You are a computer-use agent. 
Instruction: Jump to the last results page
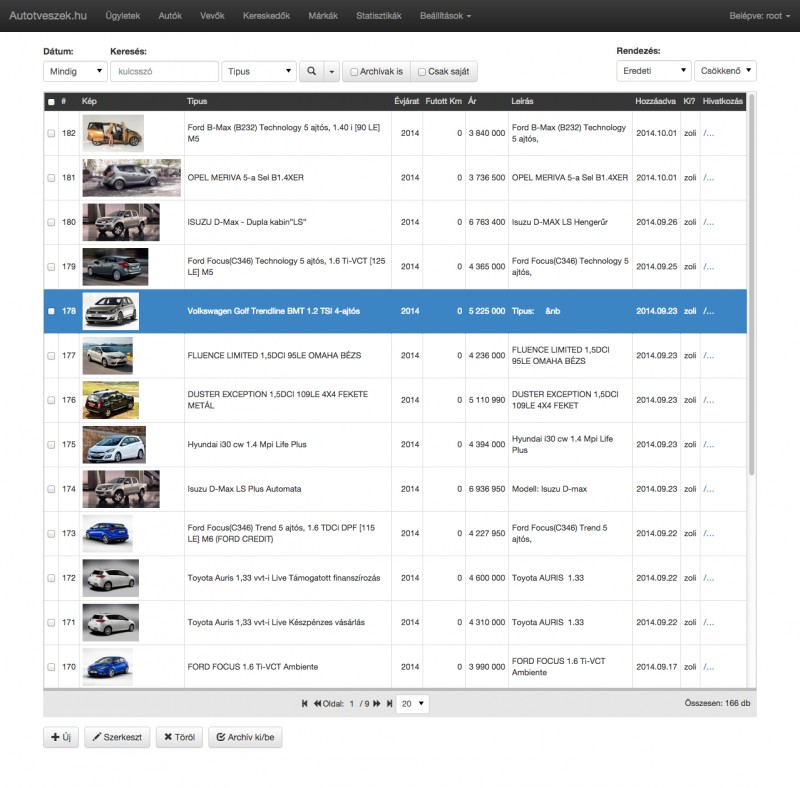(x=388, y=704)
